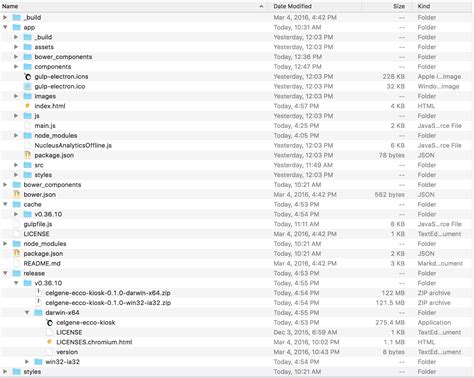Select the v0.36.10 folder name under cache
This screenshot has width=474, height=378.
[x=48, y=214]
